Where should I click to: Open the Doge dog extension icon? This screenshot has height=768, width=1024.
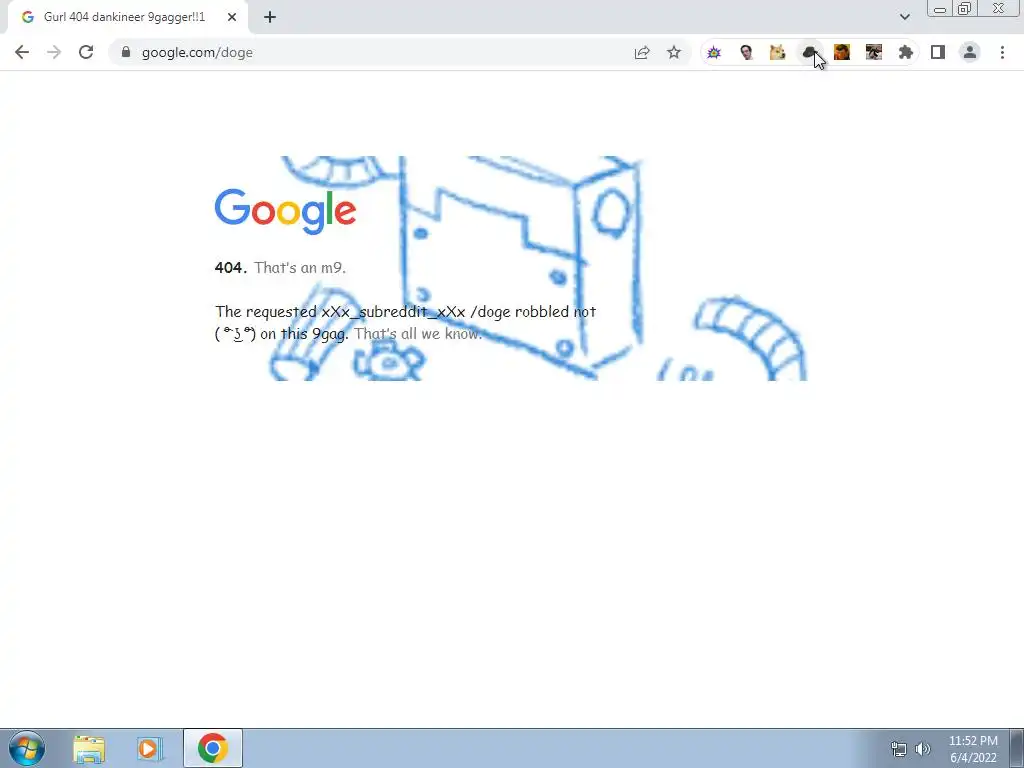click(777, 52)
